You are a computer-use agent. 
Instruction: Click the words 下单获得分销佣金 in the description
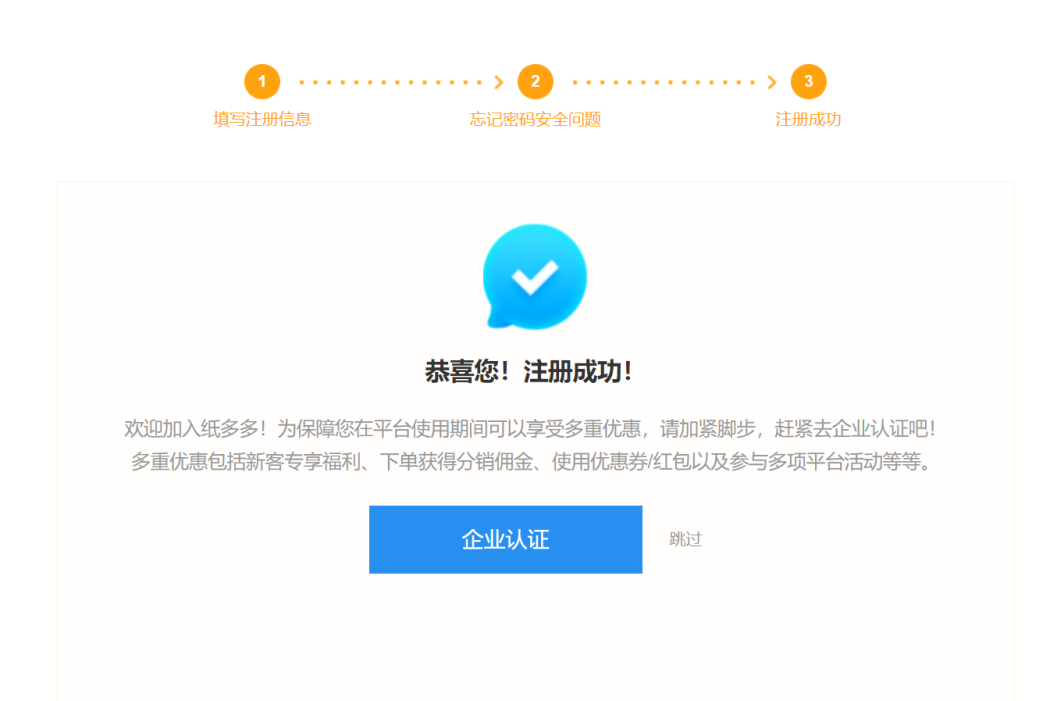[456, 461]
